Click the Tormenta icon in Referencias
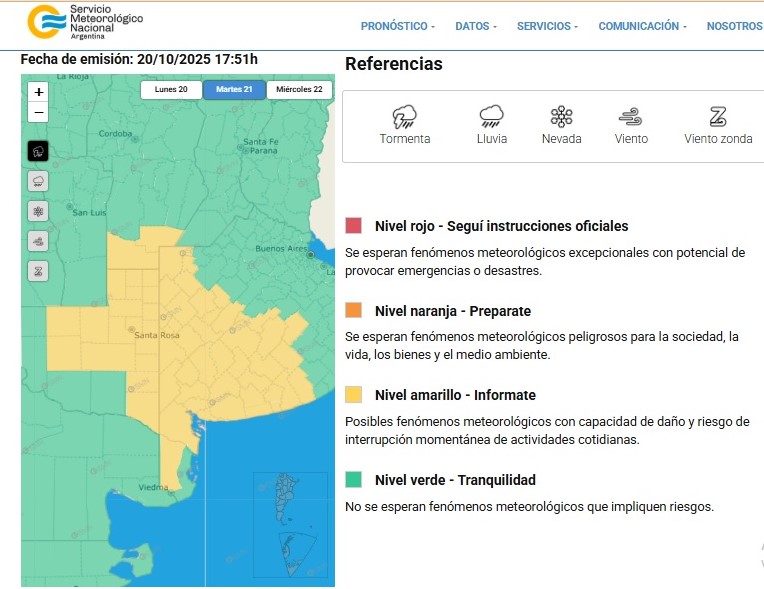Screen dimensions: 764x589 coord(404,117)
